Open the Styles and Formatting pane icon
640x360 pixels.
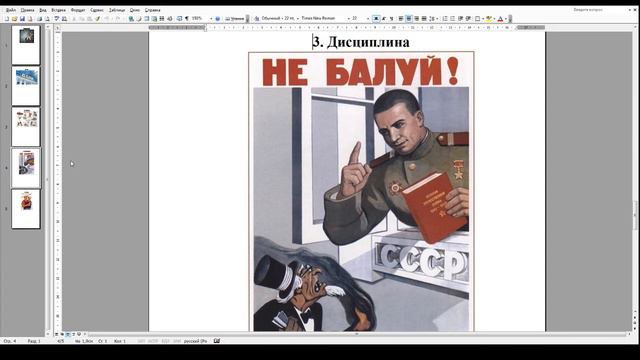point(257,18)
